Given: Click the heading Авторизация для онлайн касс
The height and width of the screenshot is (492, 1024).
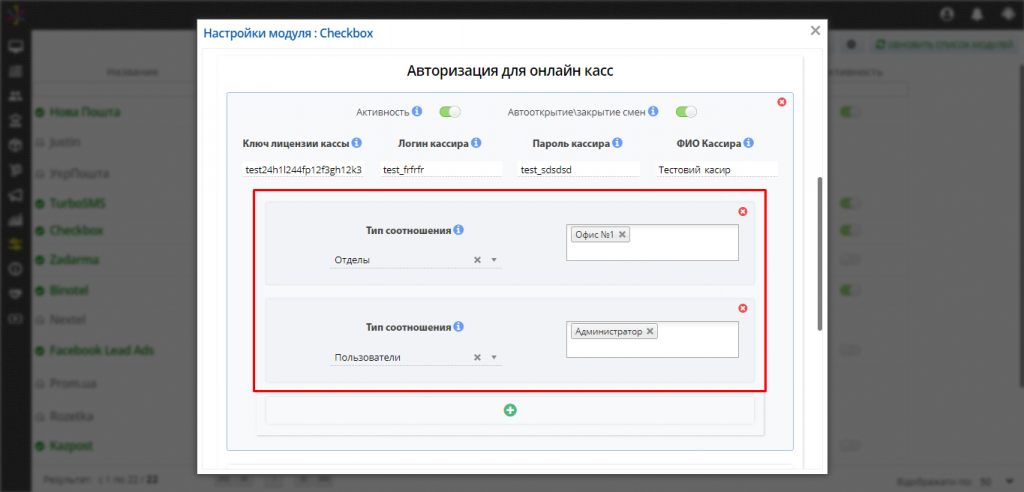Looking at the screenshot, I should (x=510, y=71).
